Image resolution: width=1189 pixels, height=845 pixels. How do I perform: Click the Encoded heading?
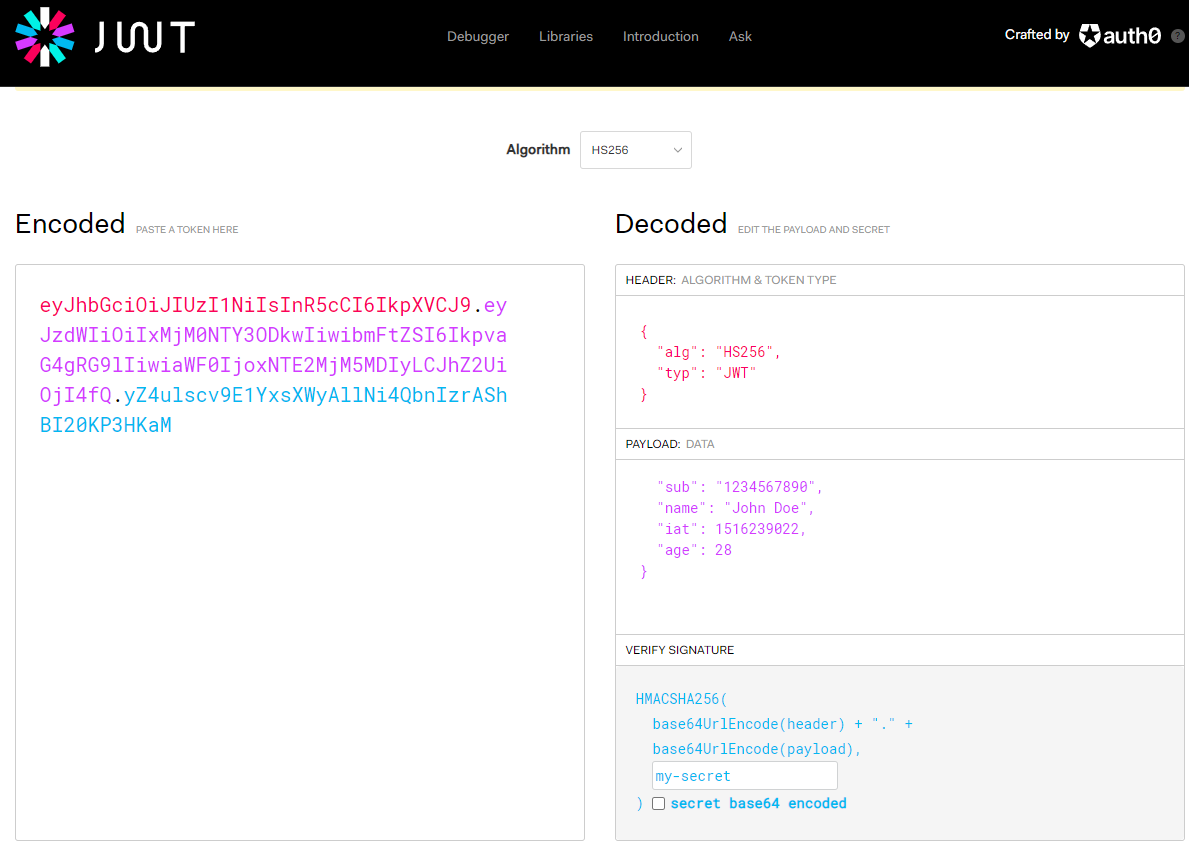70,224
